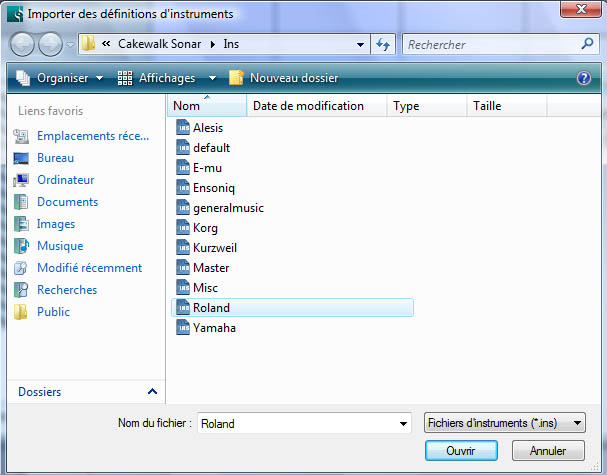Image resolution: width=607 pixels, height=475 pixels.
Task: Click the E-mu file icon
Action: [x=183, y=168]
